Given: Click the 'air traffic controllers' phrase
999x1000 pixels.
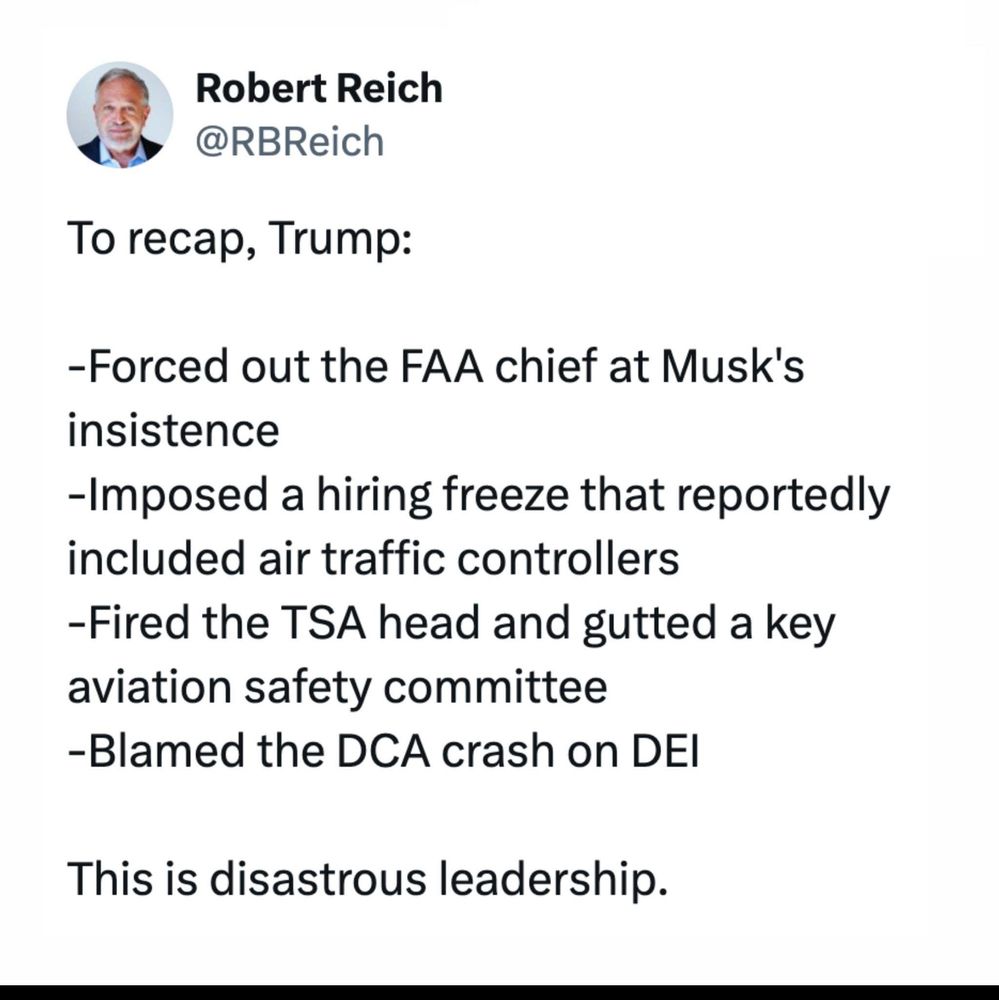Looking at the screenshot, I should [468, 559].
